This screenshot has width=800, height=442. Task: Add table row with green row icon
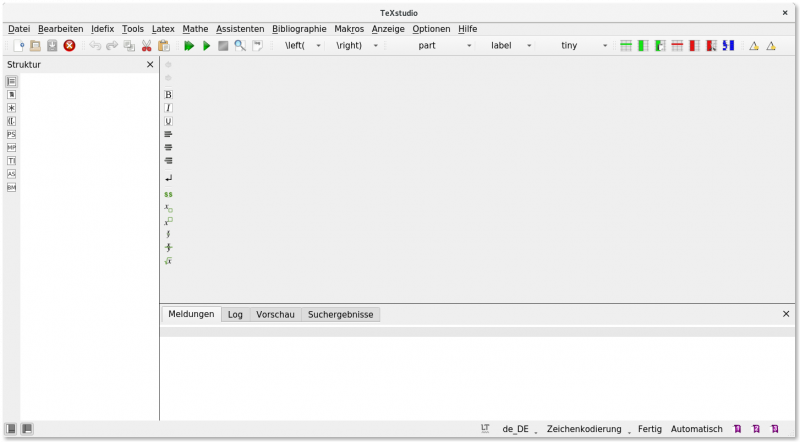[626, 46]
